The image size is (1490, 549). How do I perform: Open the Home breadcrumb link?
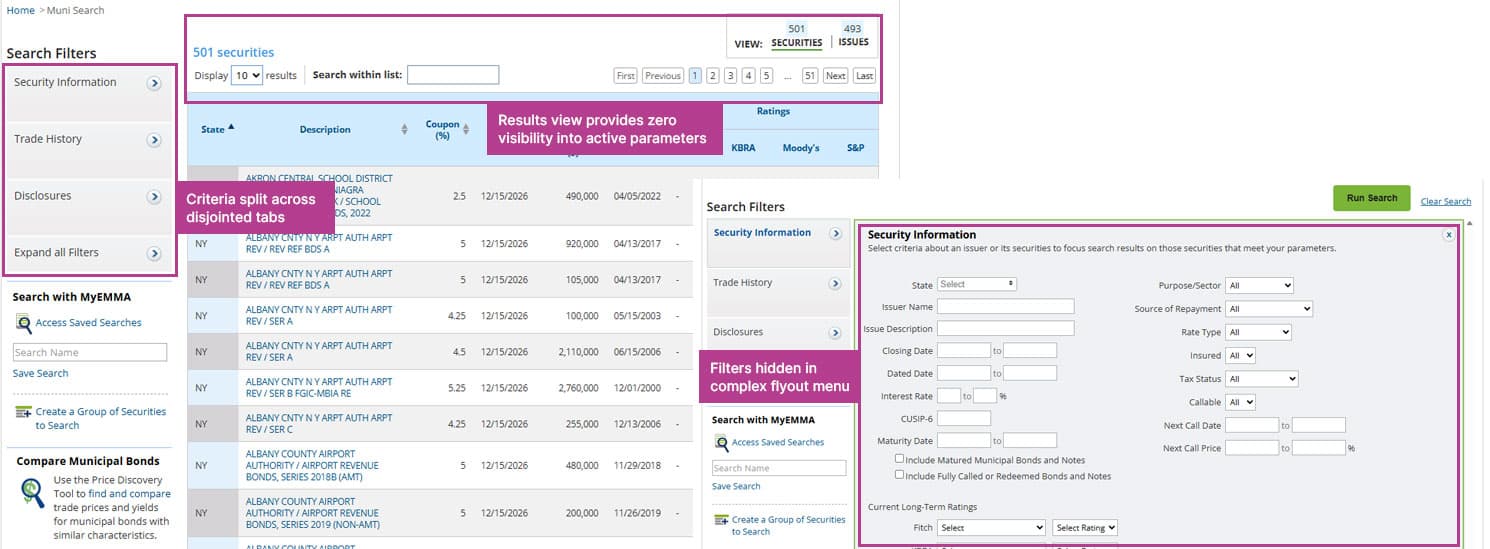pos(20,10)
